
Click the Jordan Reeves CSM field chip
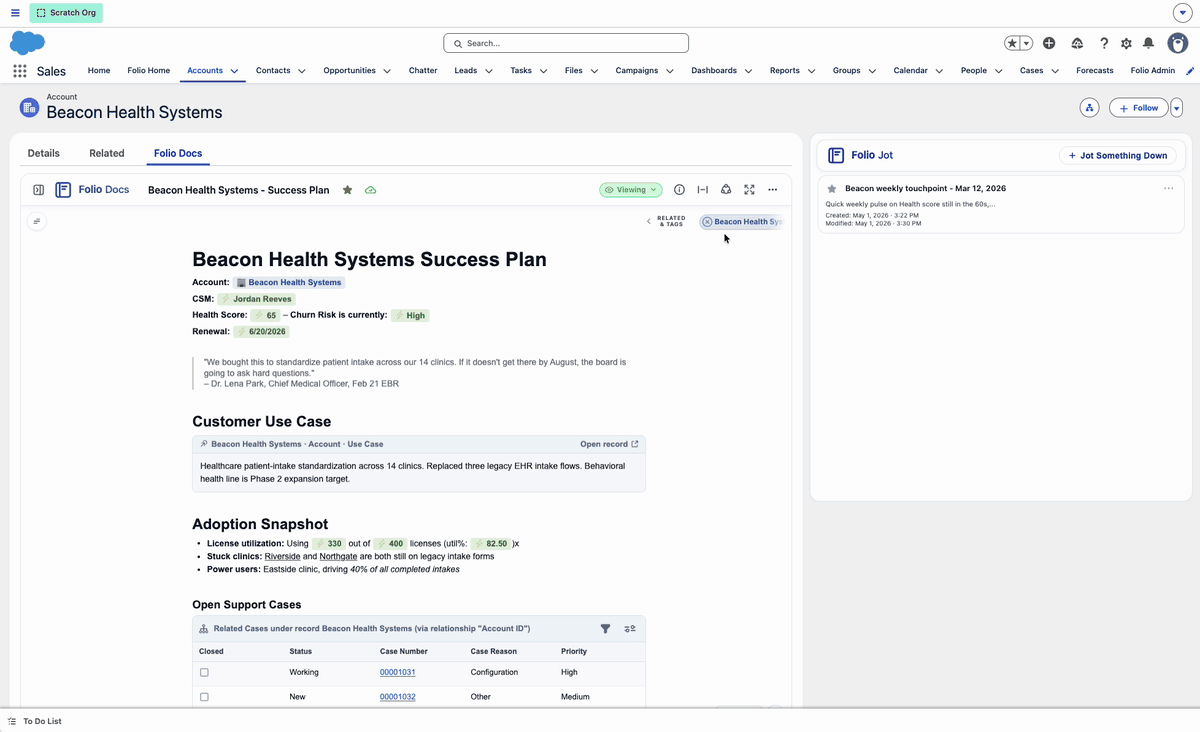coord(258,299)
